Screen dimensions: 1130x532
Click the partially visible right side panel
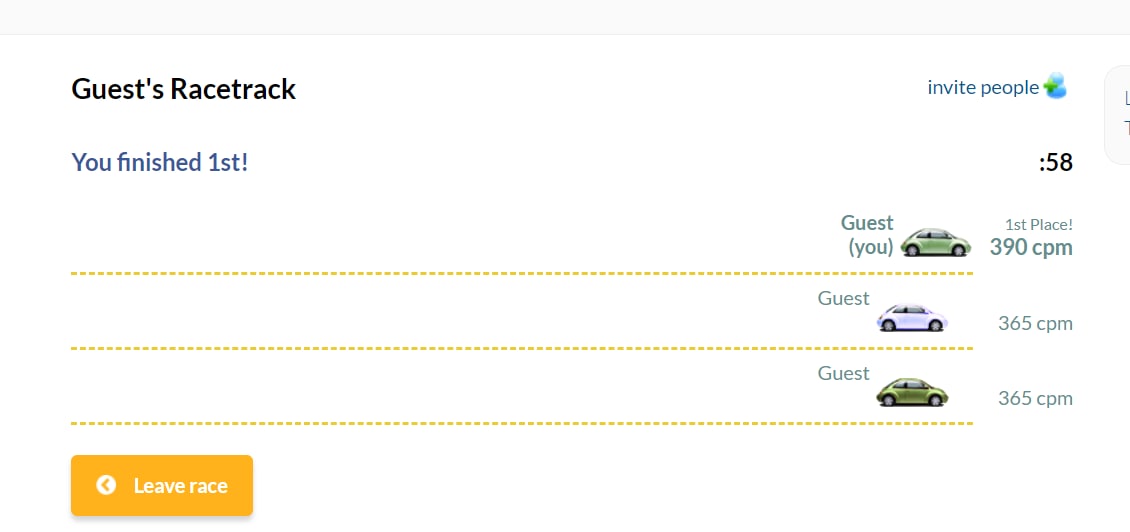[x=1118, y=115]
